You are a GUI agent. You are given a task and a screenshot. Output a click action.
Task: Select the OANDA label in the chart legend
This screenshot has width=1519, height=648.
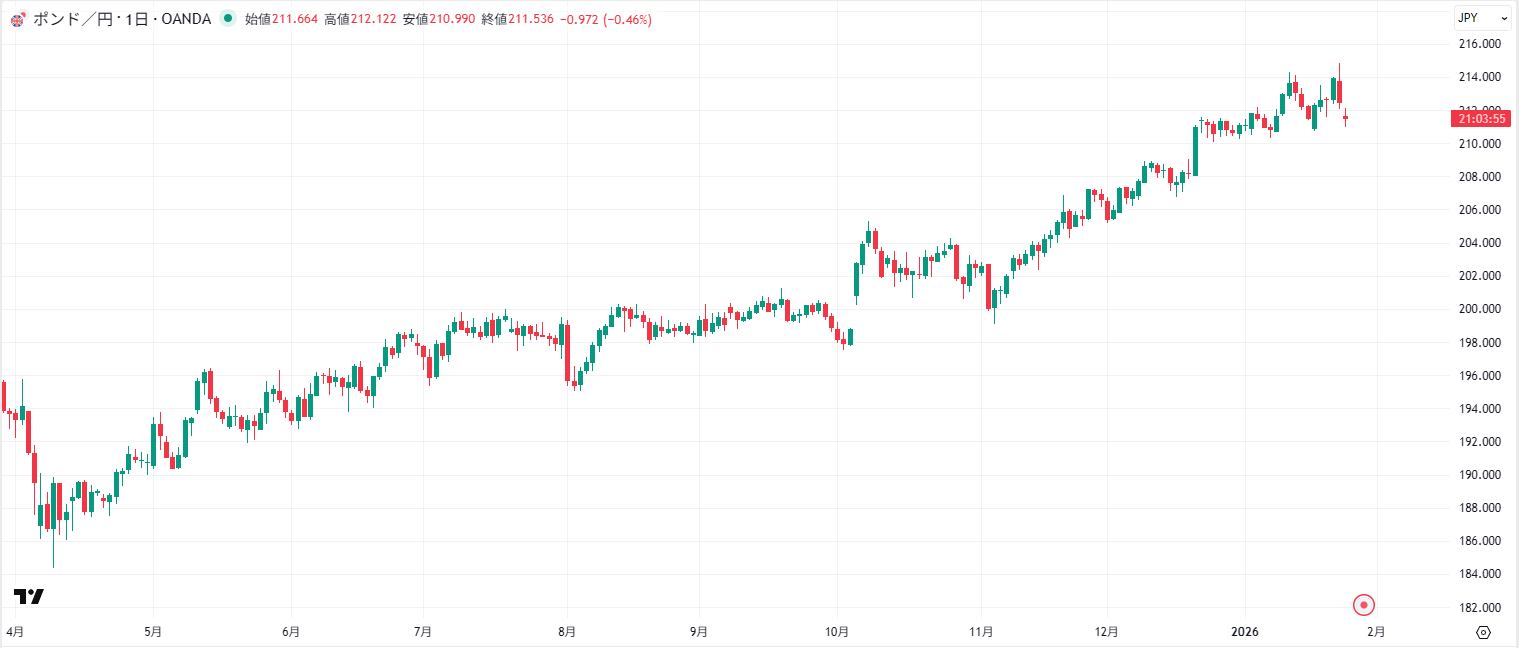187,18
